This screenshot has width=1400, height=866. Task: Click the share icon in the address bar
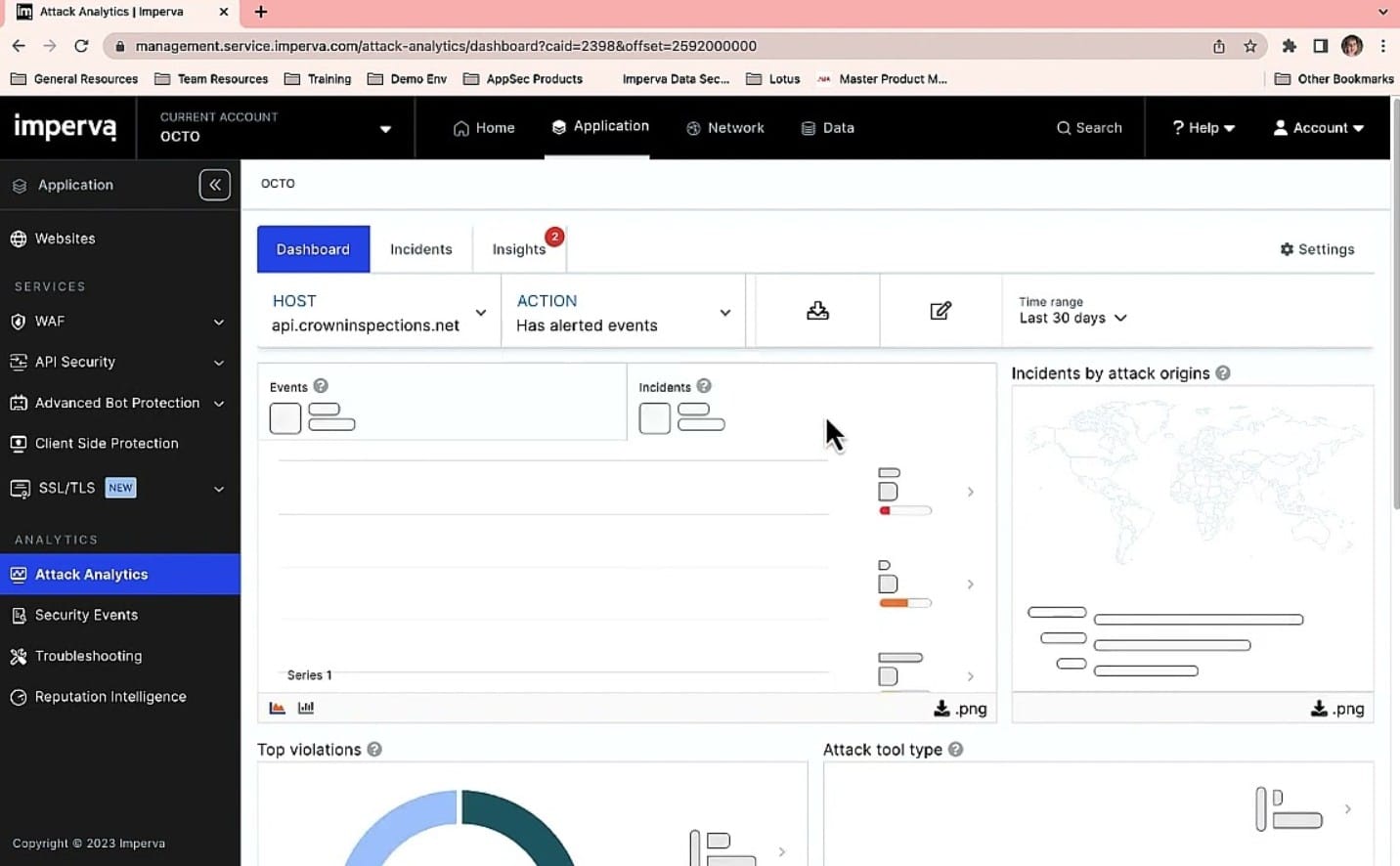(x=1219, y=46)
